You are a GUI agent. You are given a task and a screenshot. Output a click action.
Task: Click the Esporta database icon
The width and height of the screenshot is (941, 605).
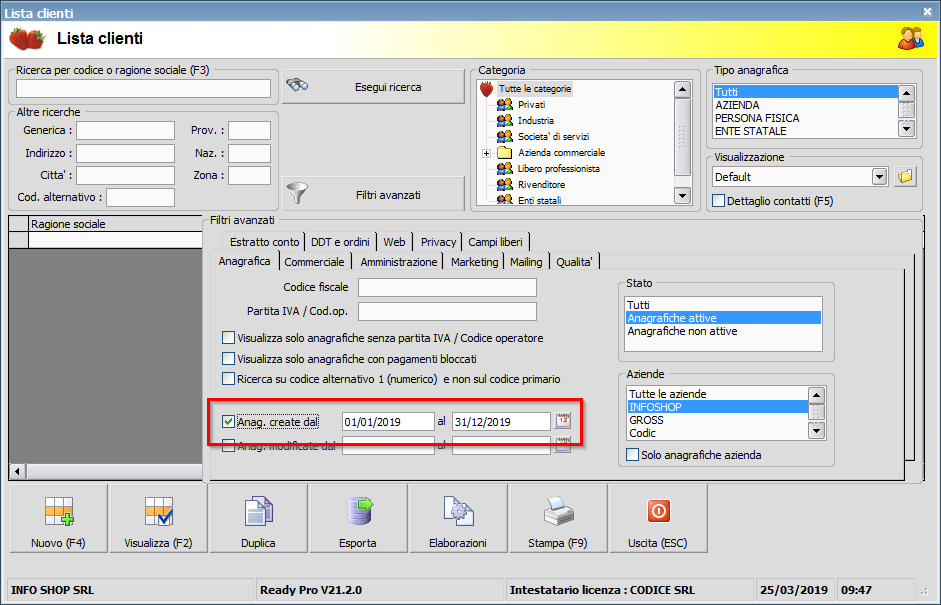(x=359, y=511)
